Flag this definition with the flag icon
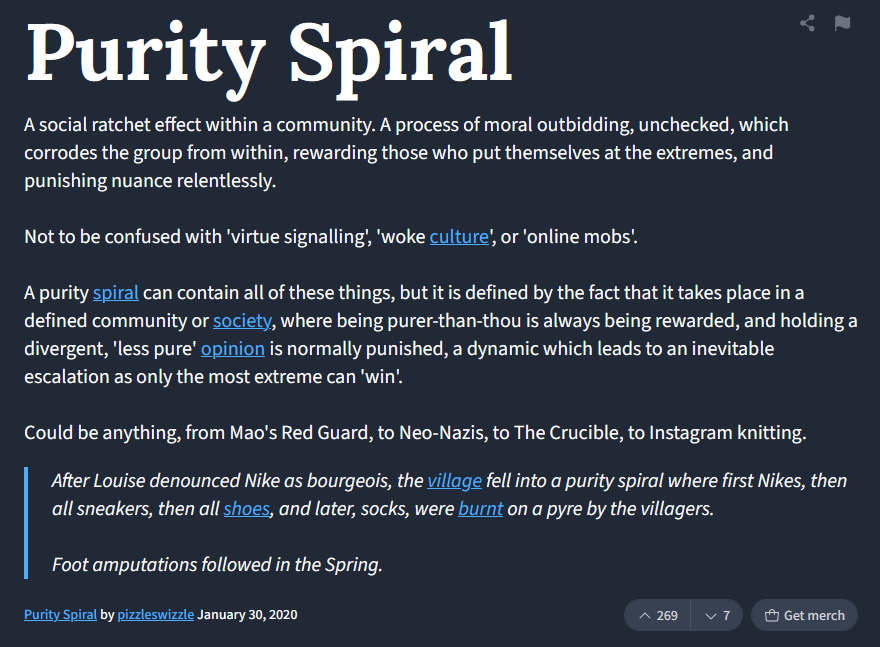880x647 pixels. coord(842,23)
